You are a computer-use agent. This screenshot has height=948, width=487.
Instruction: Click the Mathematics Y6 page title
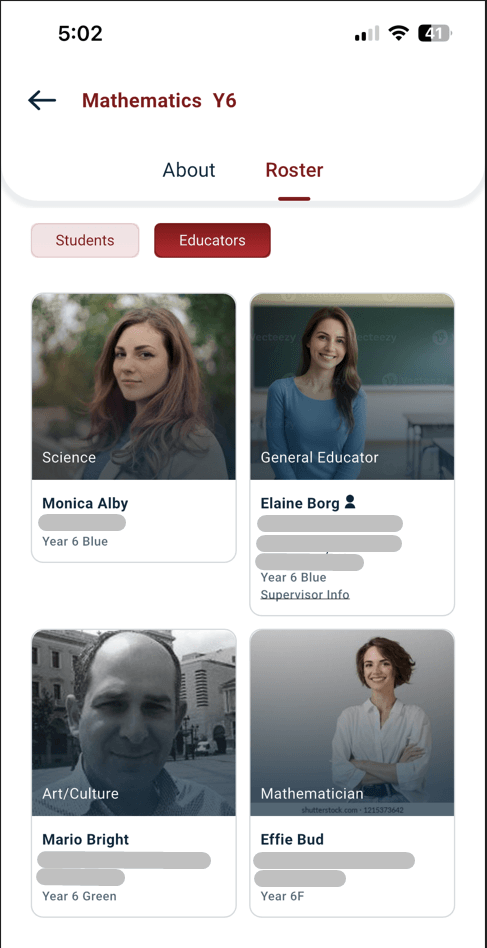pyautogui.click(x=159, y=100)
